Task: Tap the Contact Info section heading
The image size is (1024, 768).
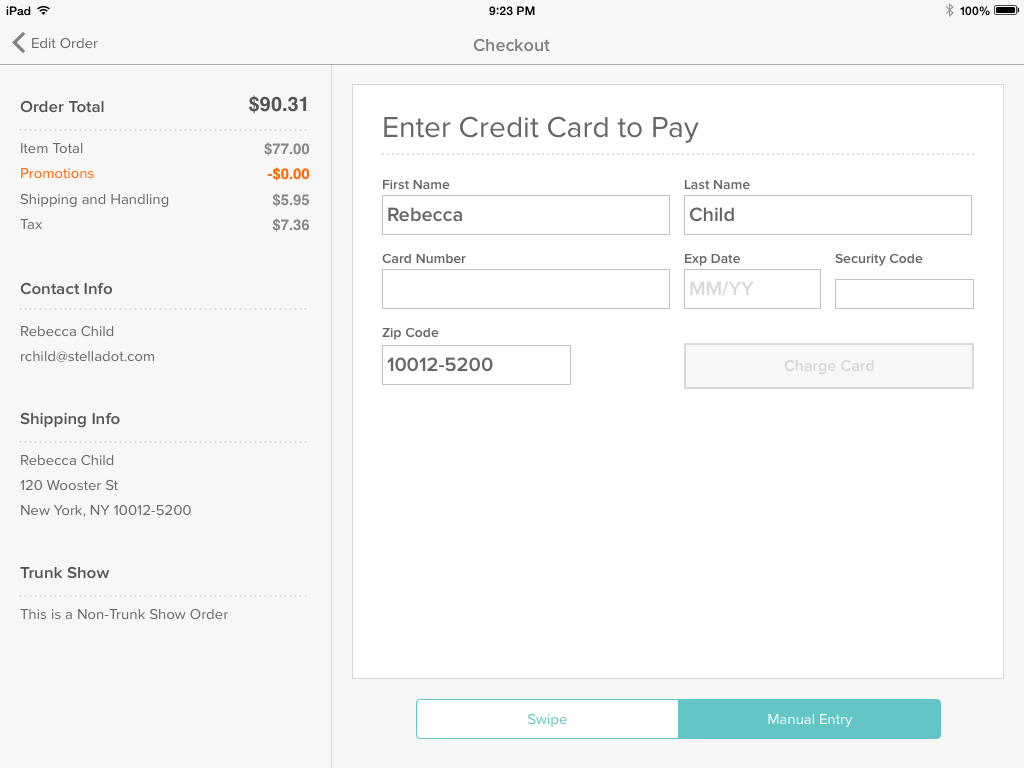Action: 66,289
